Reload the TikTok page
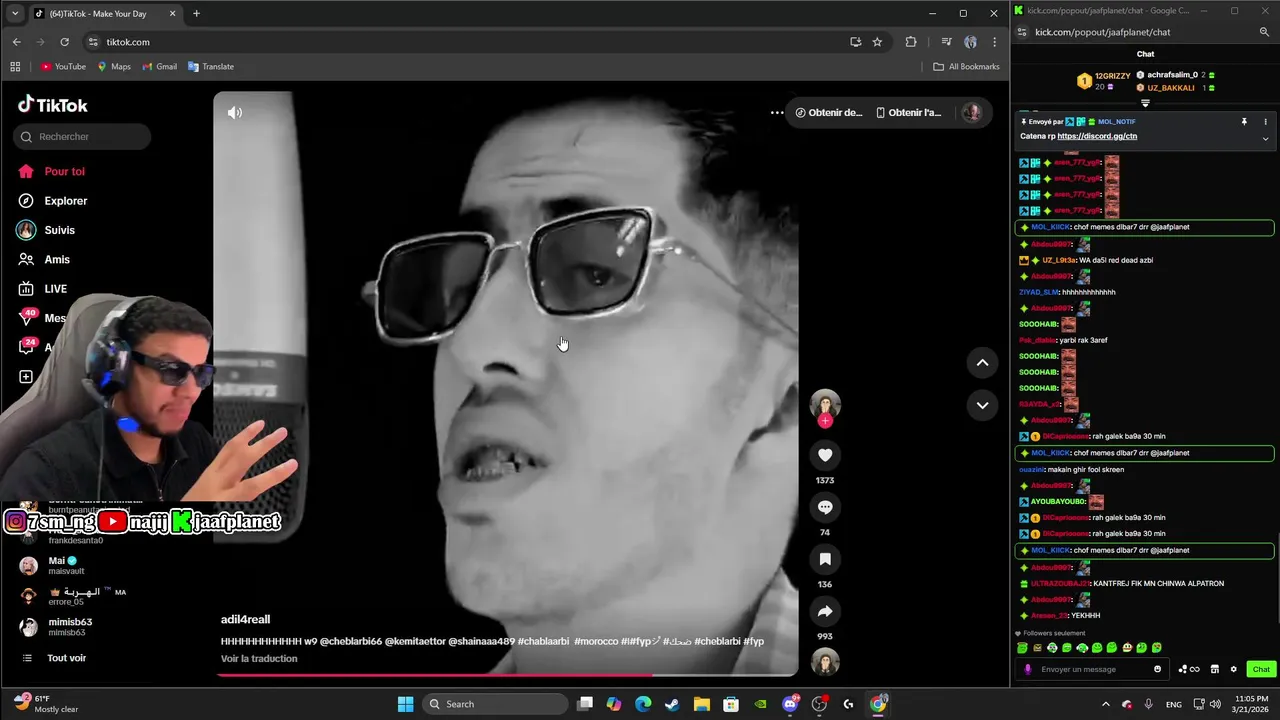Image resolution: width=1280 pixels, height=720 pixels. click(64, 42)
